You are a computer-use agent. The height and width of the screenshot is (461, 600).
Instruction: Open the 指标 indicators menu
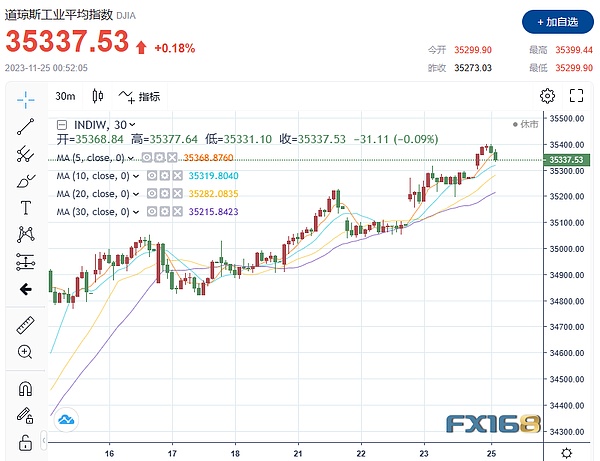point(139,97)
